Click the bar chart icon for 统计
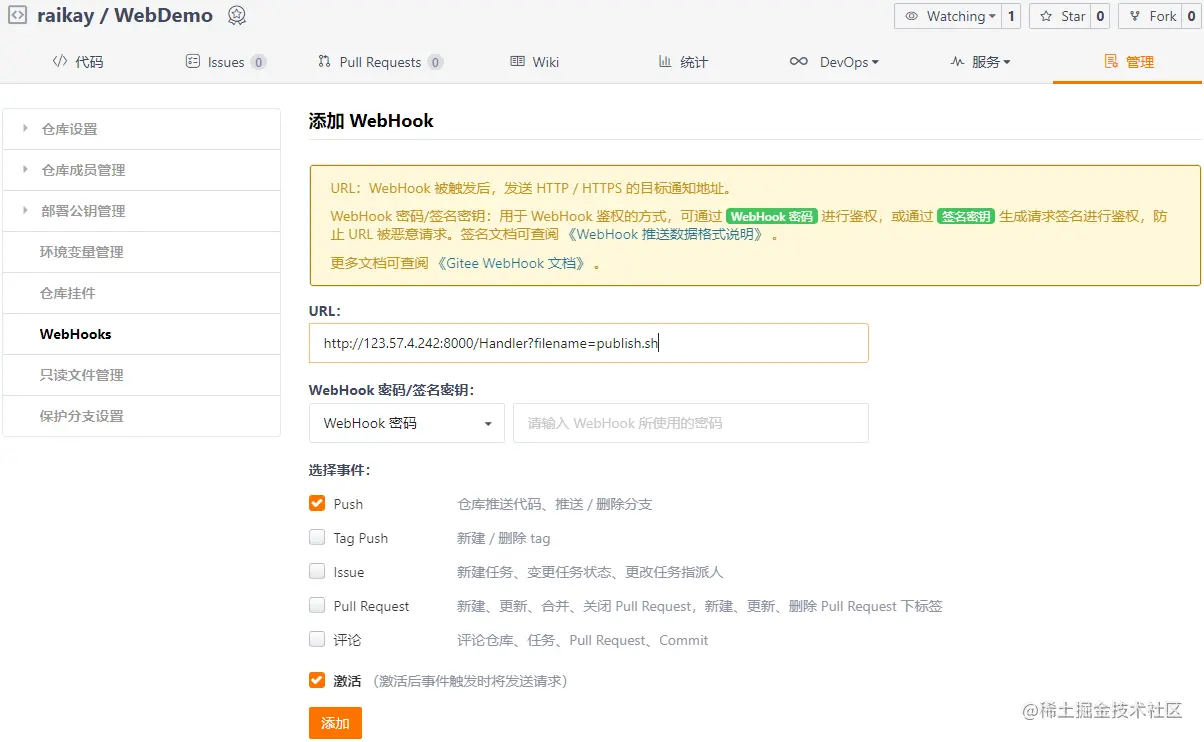1204x742 pixels. coord(665,61)
